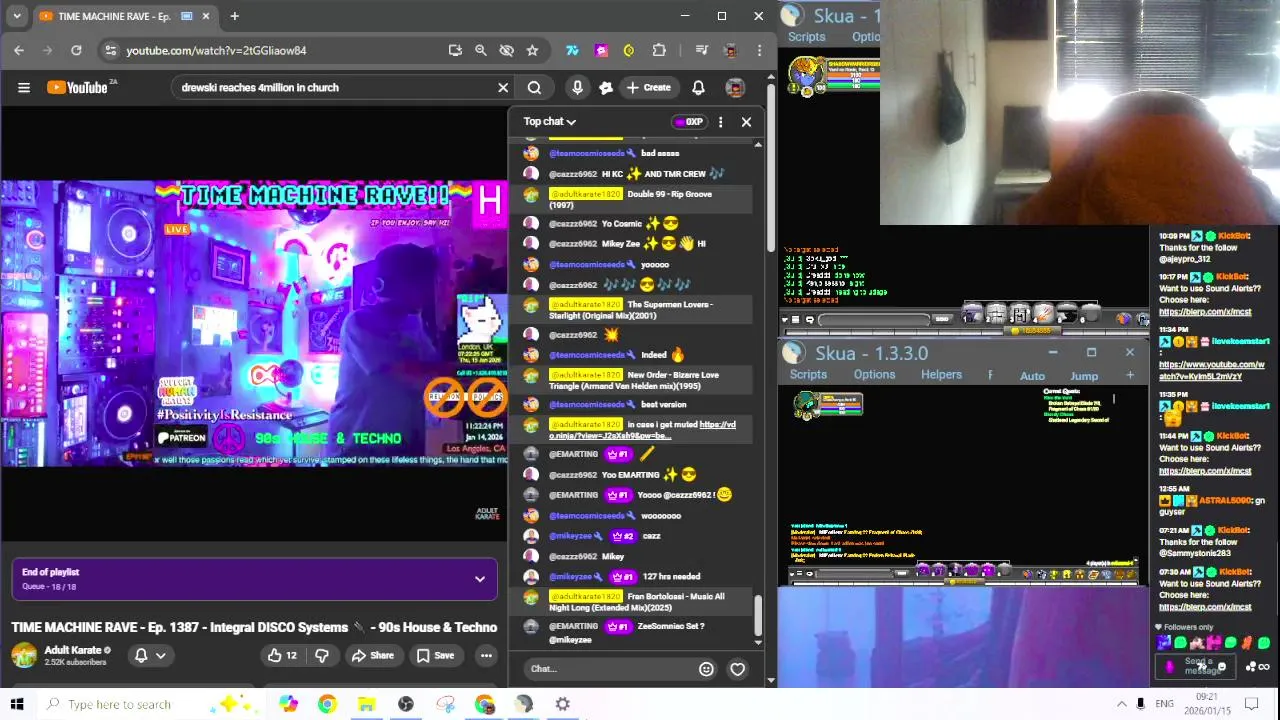Open the YouTube account avatar menu
The image size is (1280, 720).
pos(735,87)
